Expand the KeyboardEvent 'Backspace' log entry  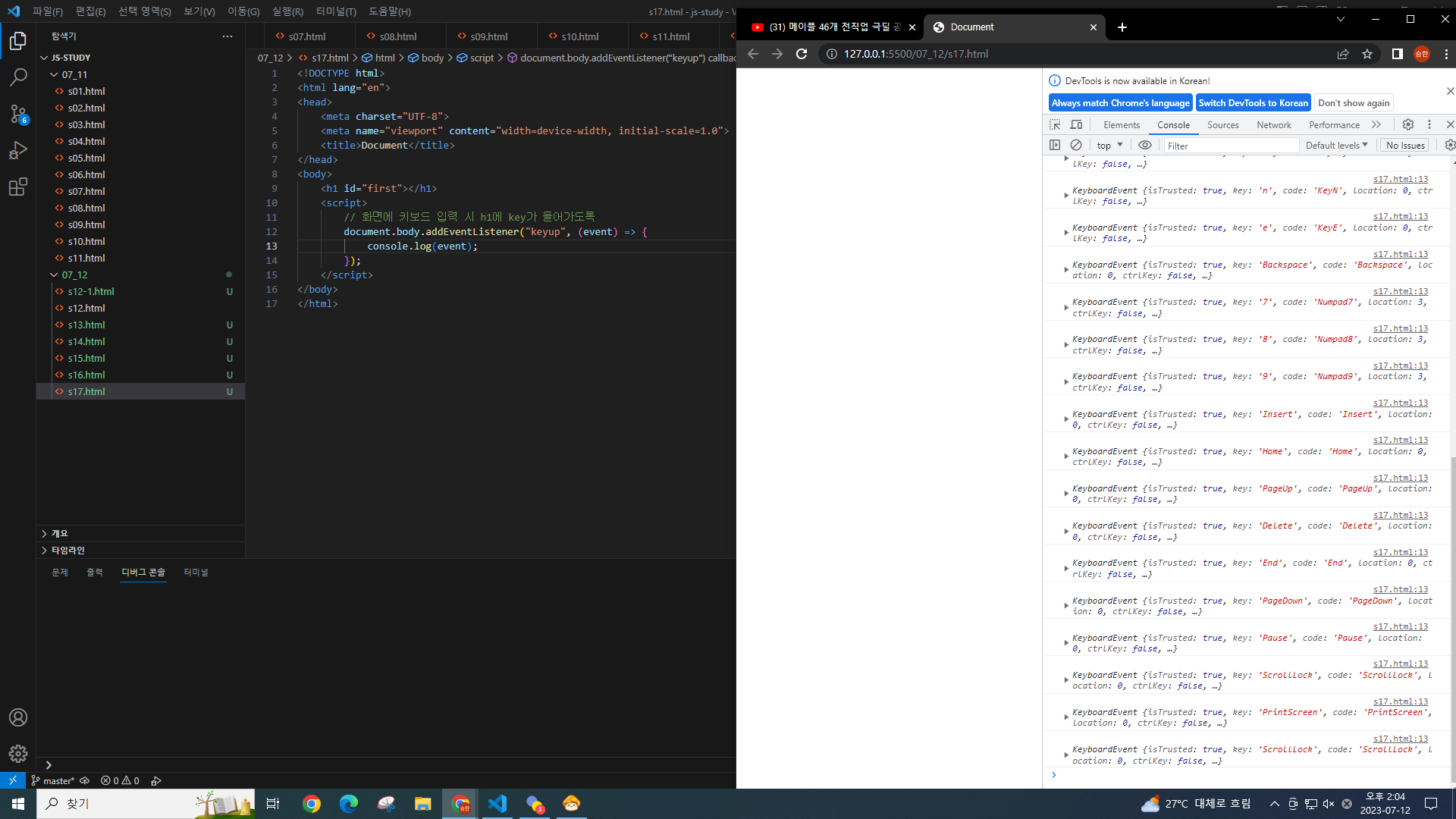coord(1066,269)
